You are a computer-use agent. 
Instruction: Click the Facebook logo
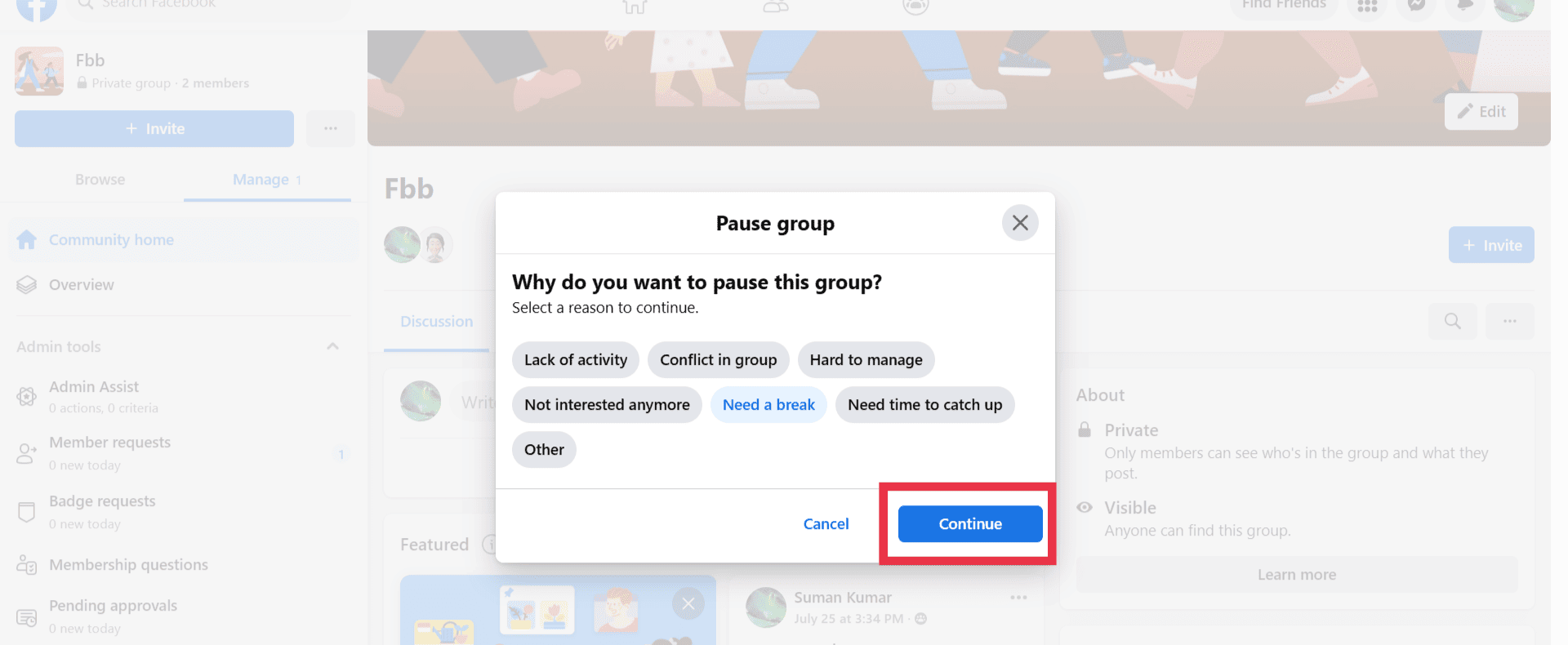point(37,7)
